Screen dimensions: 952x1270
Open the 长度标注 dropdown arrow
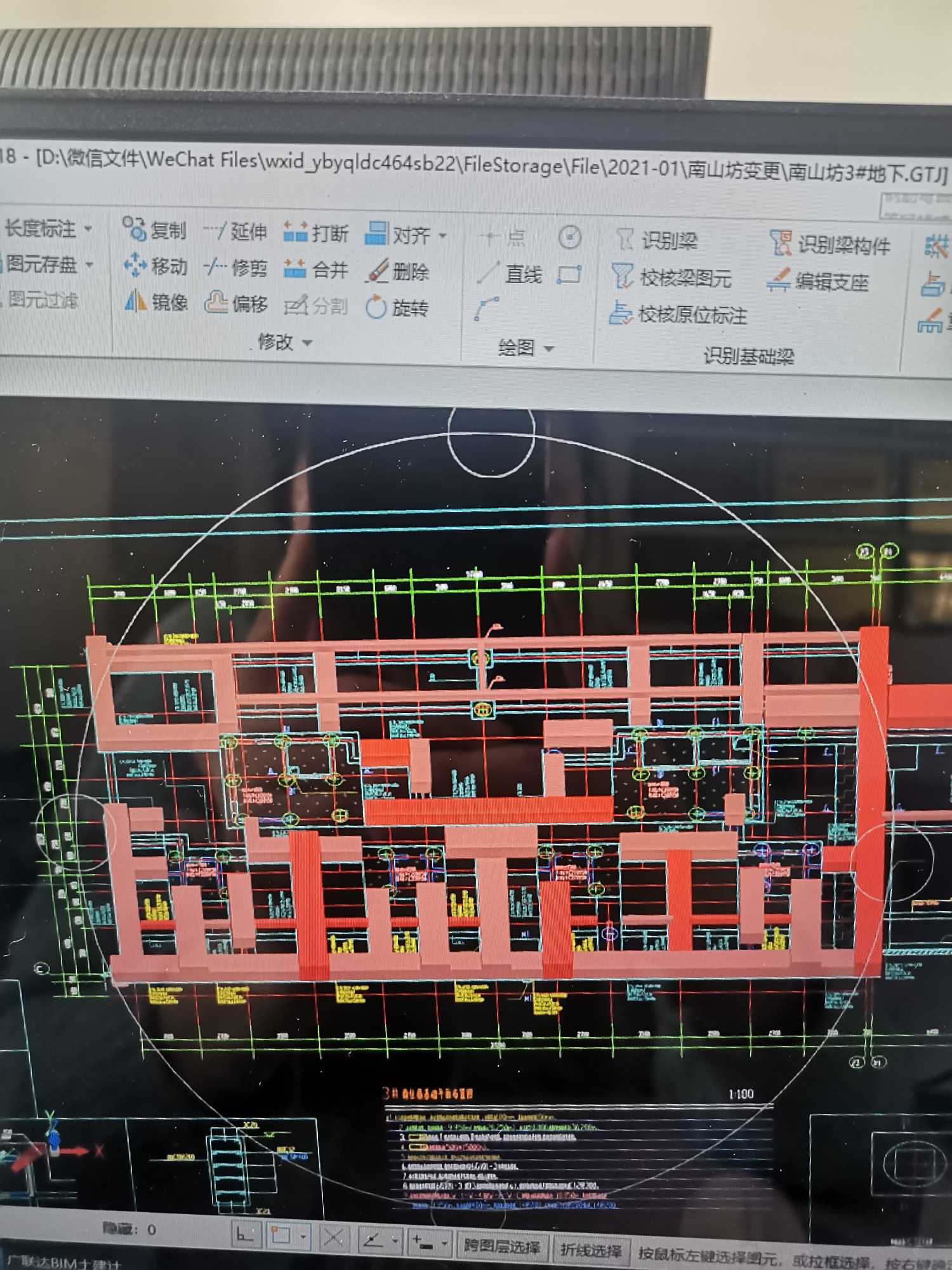88,228
